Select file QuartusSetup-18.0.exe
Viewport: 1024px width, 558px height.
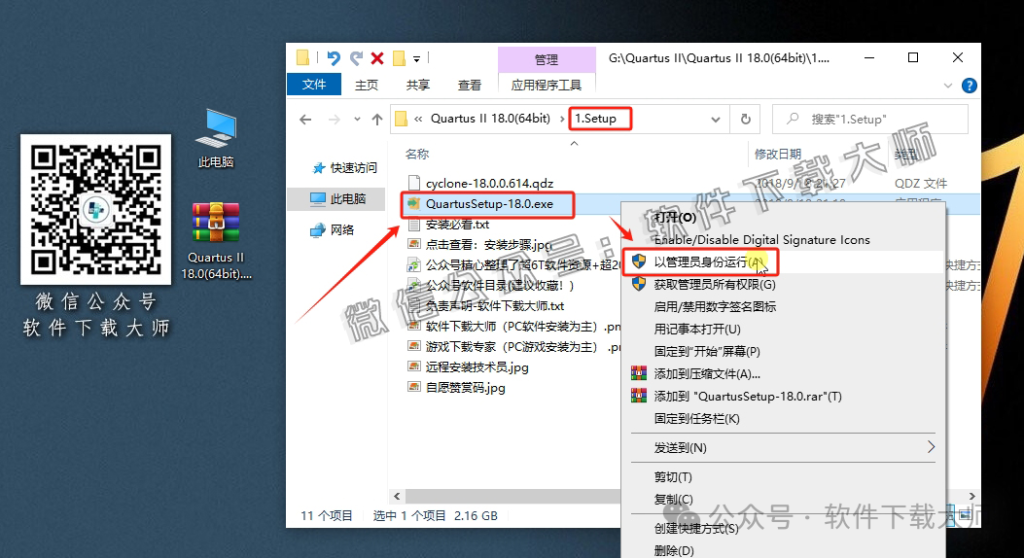(x=490, y=204)
